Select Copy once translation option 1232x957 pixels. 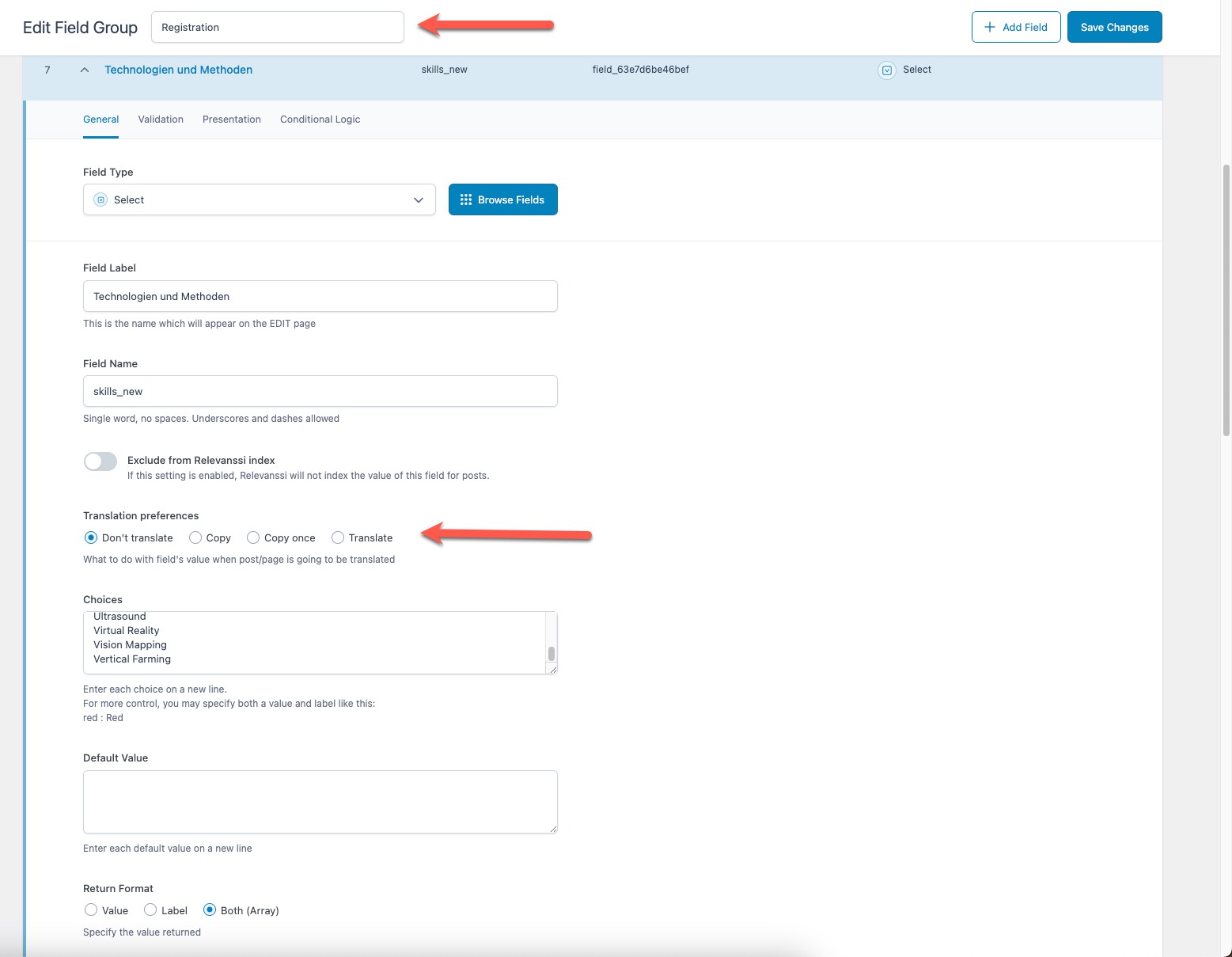253,537
